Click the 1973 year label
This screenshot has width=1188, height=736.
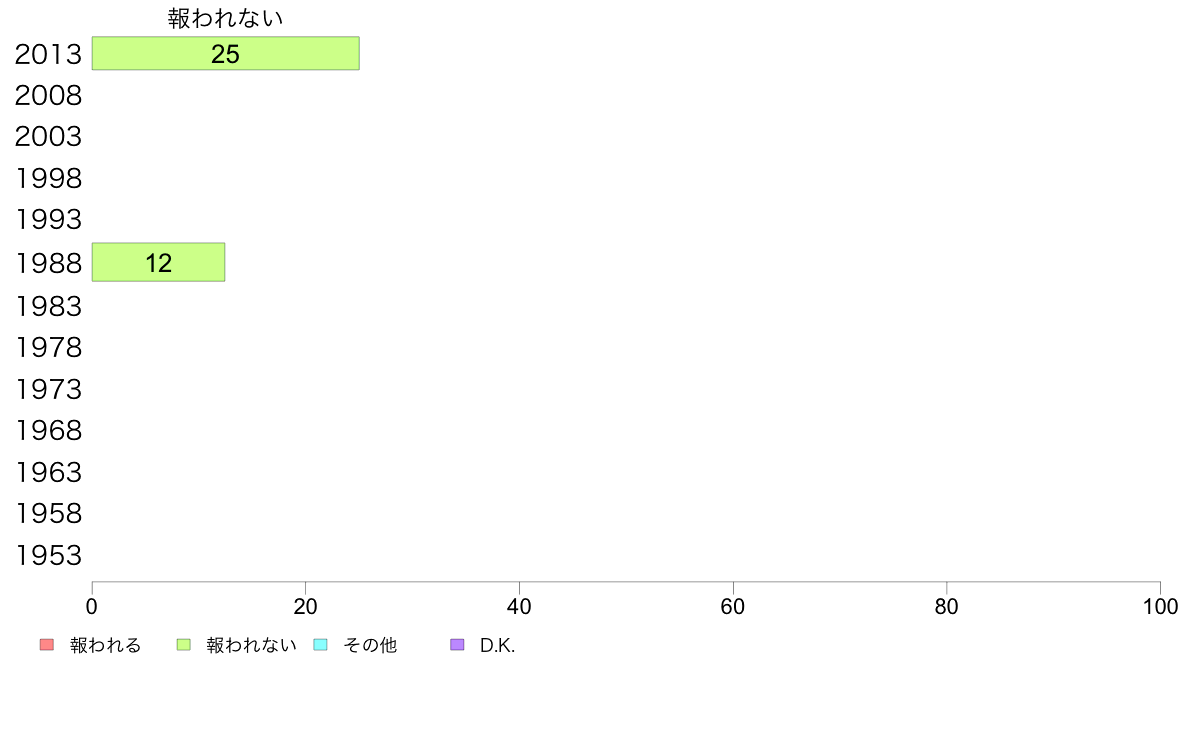coord(48,390)
